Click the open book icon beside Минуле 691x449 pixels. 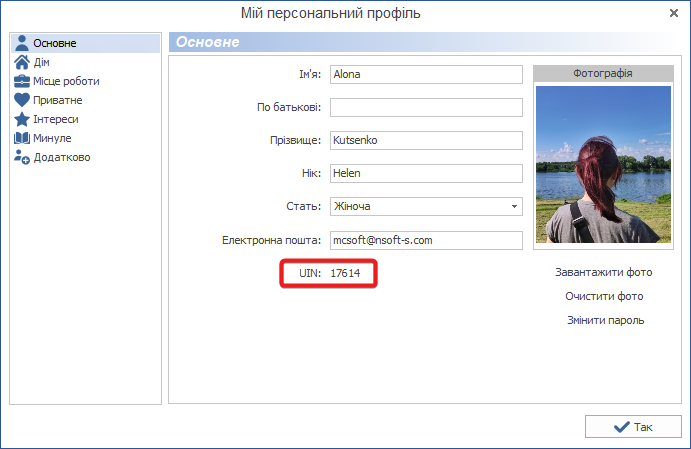point(22,138)
